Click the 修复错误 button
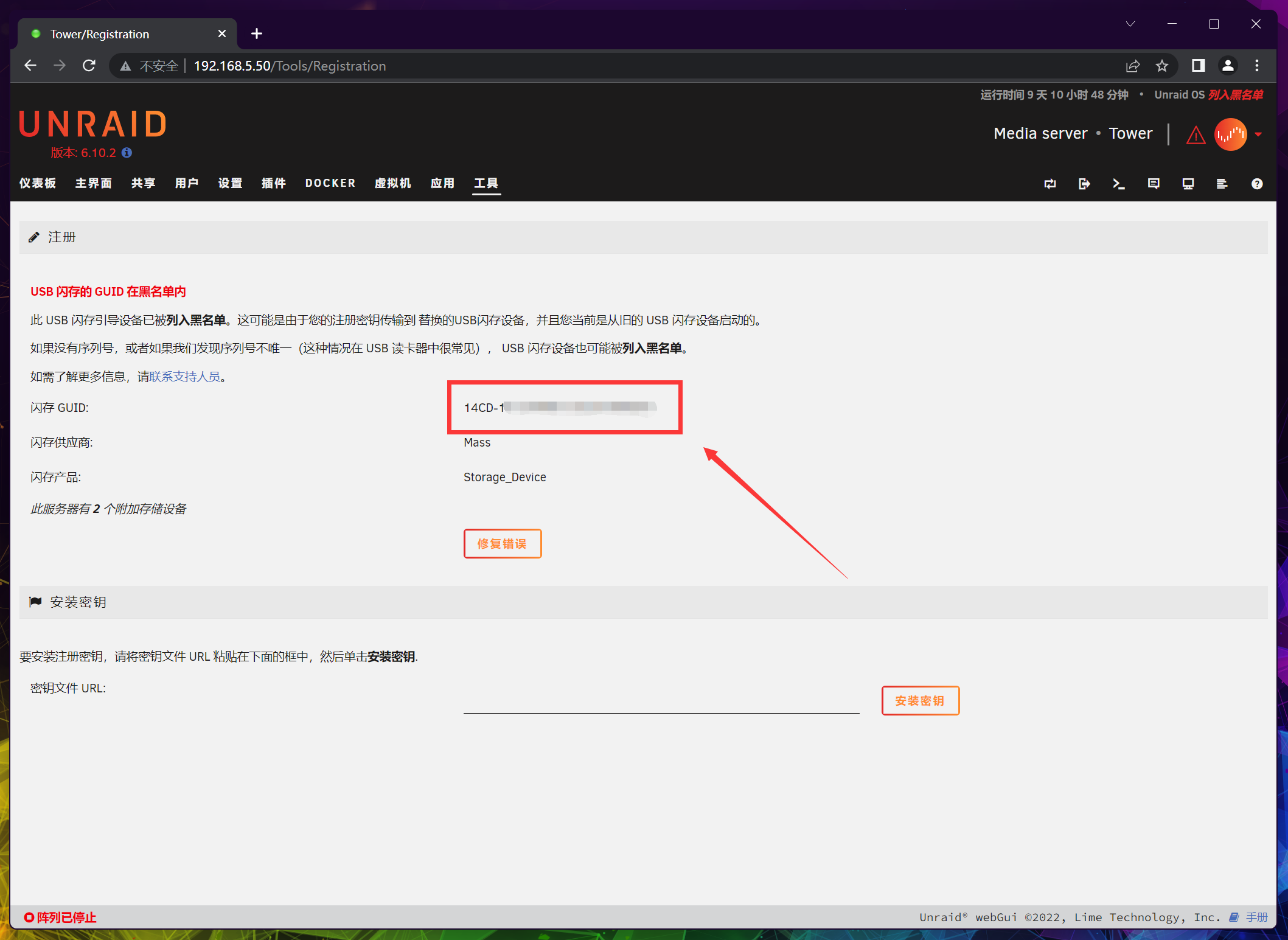This screenshot has height=940, width=1288. [x=502, y=543]
